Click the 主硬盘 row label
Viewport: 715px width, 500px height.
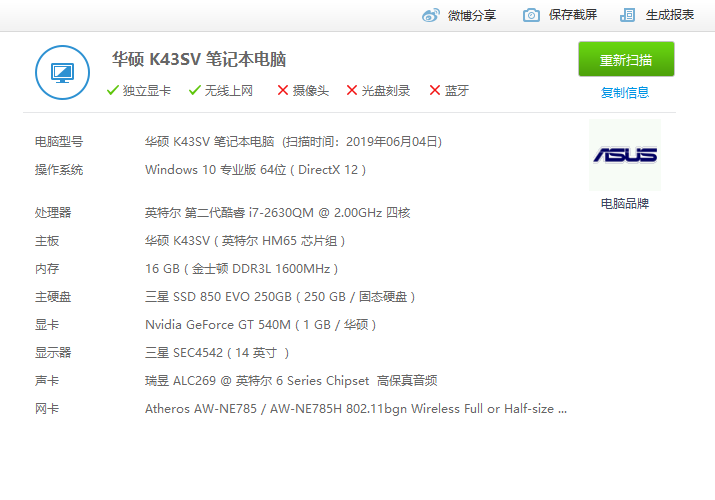[53, 297]
